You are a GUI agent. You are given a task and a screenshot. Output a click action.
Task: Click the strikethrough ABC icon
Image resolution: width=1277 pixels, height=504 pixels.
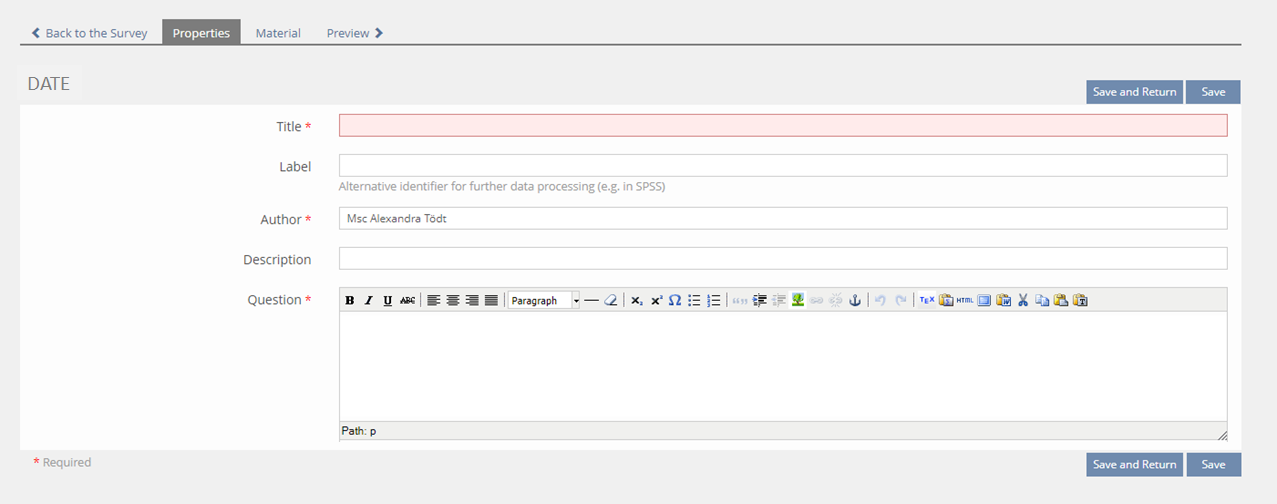pos(407,300)
